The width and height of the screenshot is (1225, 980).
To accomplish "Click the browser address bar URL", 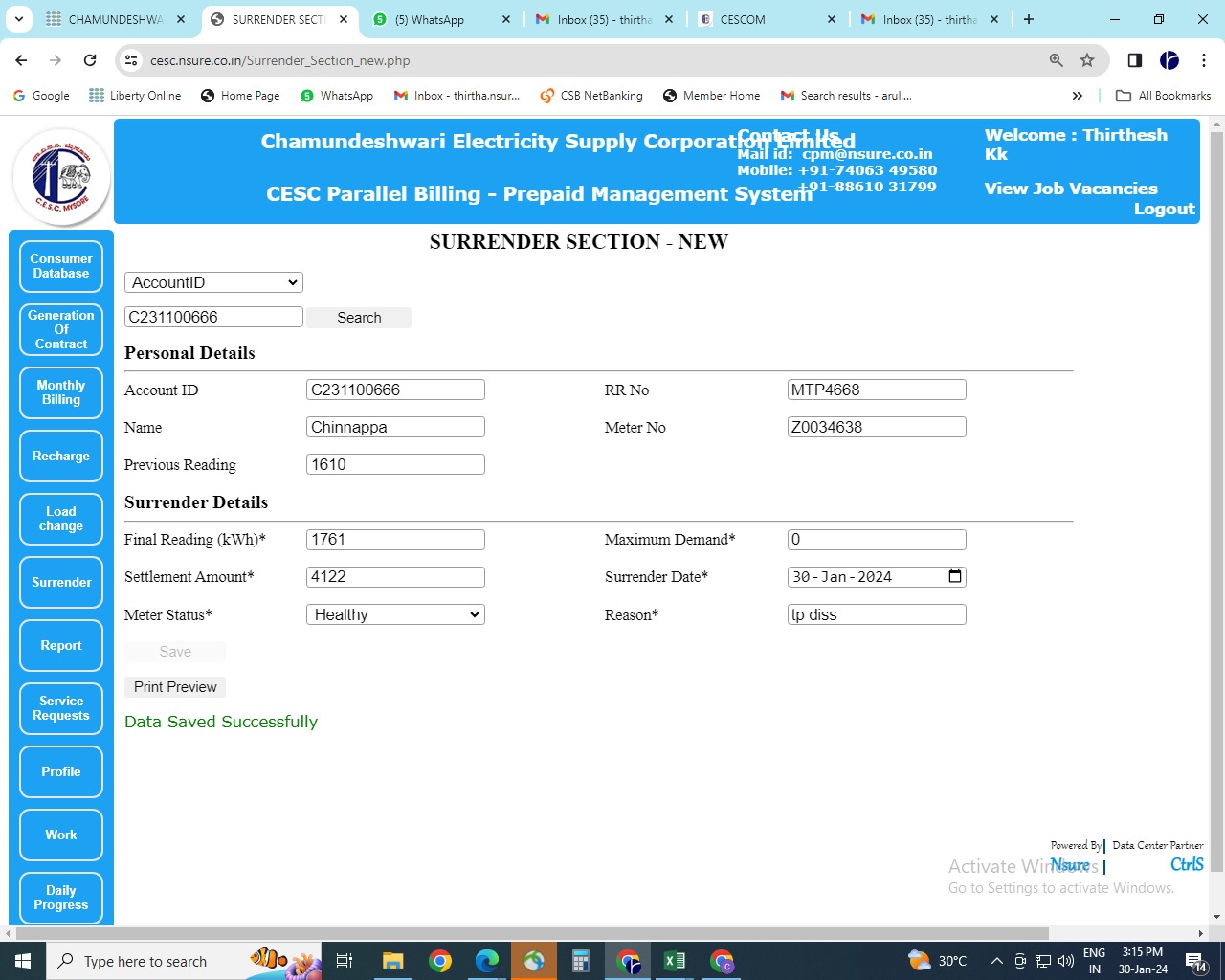I will coord(280,60).
